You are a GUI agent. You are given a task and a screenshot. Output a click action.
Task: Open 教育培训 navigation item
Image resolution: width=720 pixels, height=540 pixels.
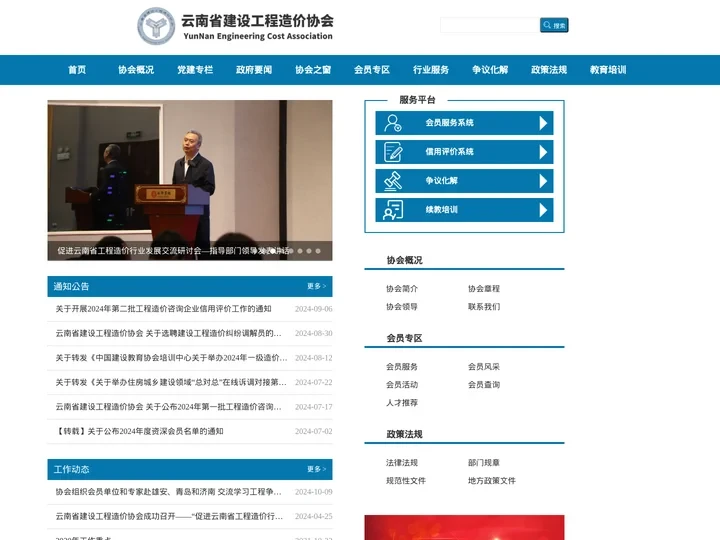(x=608, y=70)
